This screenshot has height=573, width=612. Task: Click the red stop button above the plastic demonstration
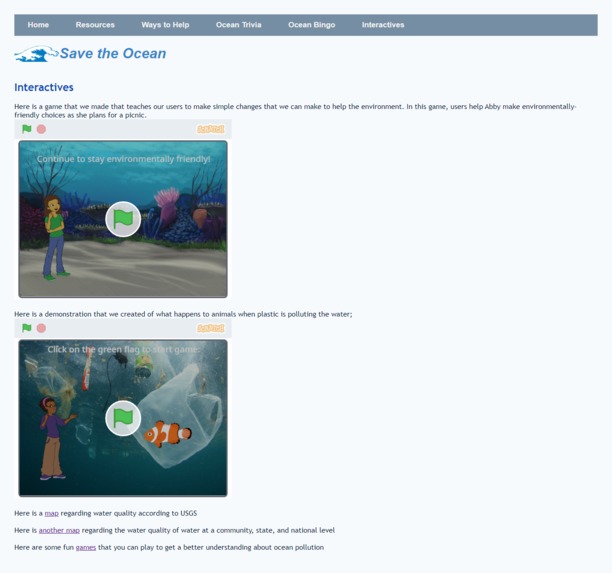coord(41,328)
